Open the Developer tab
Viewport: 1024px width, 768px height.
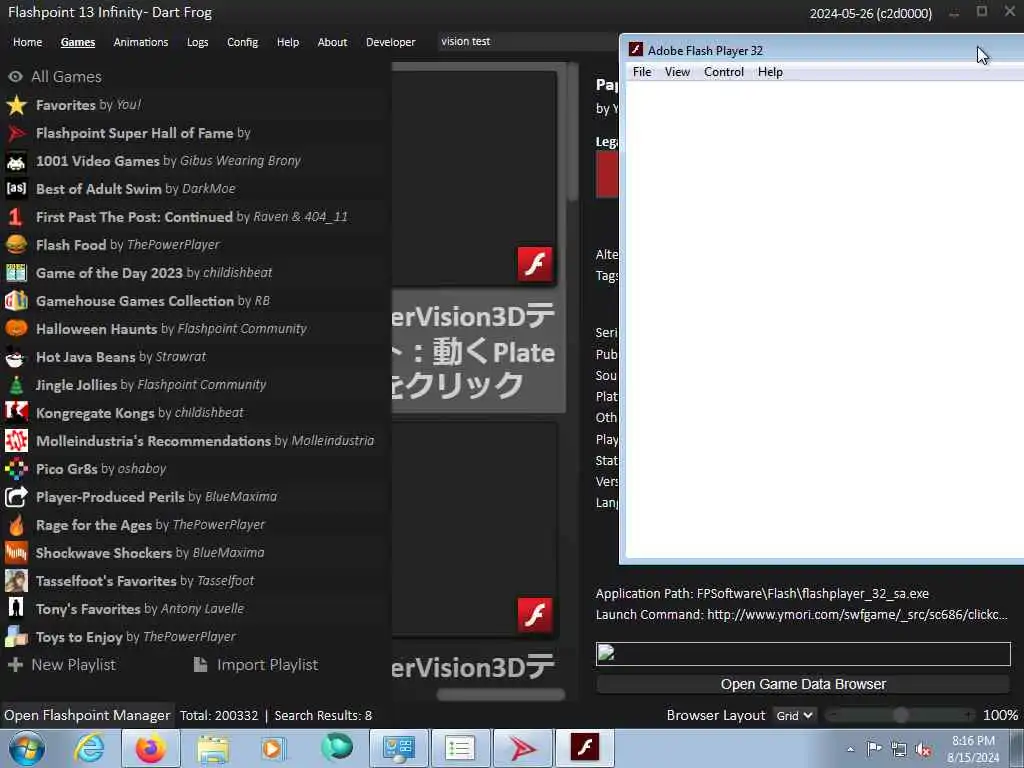391,42
